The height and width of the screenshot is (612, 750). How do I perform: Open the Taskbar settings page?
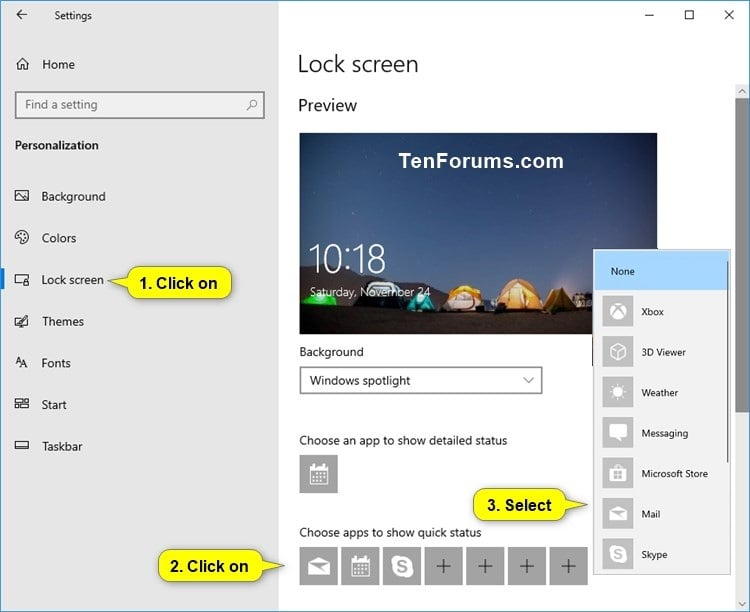pos(48,446)
